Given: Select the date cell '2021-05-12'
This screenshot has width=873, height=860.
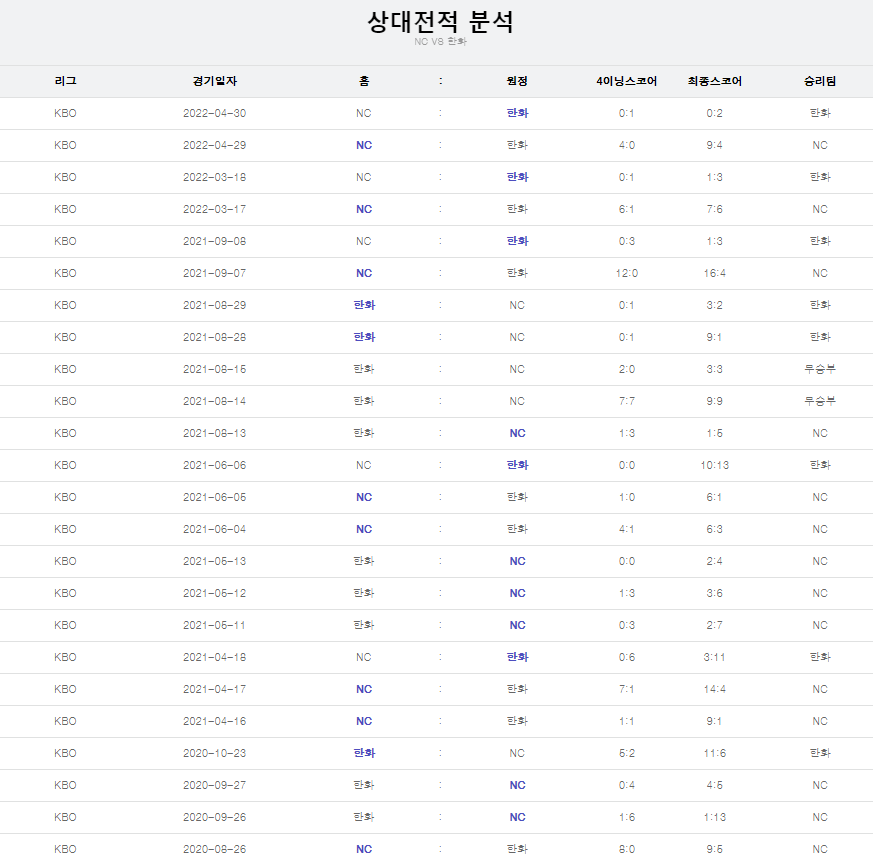Looking at the screenshot, I should pos(214,593).
